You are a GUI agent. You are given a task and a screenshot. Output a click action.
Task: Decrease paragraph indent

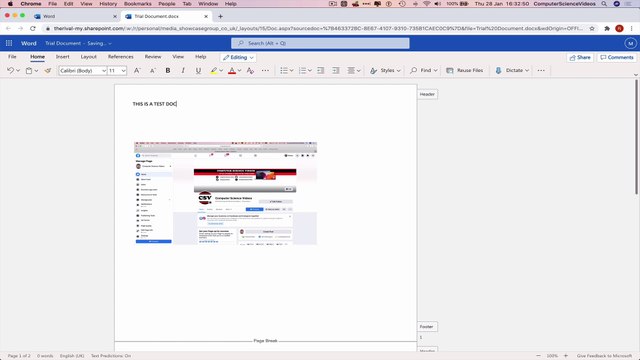click(x=320, y=71)
